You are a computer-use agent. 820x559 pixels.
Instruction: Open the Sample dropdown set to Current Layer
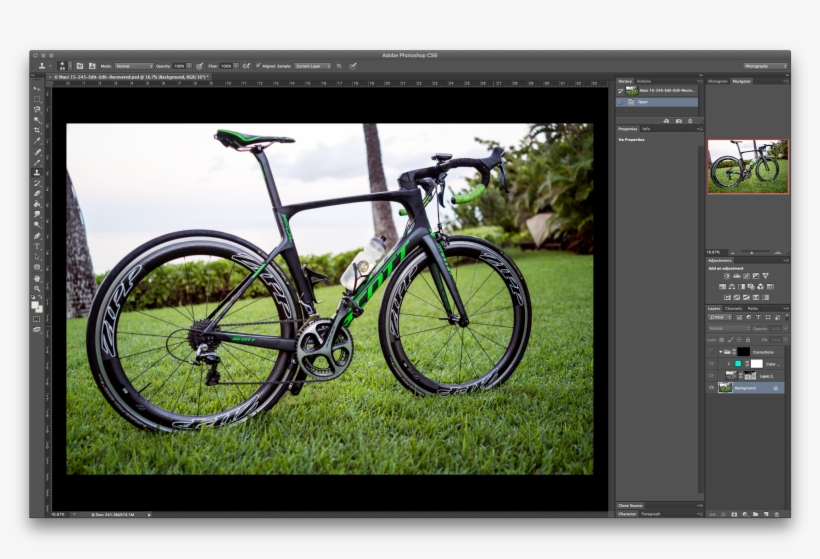click(x=313, y=66)
